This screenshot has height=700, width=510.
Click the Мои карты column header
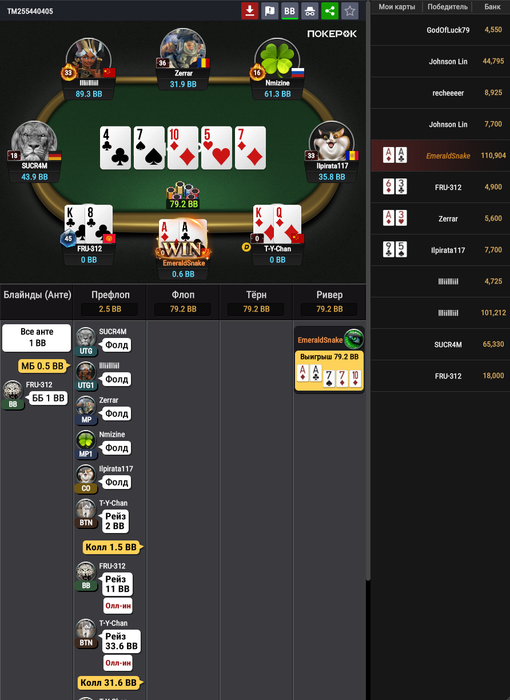pos(397,7)
